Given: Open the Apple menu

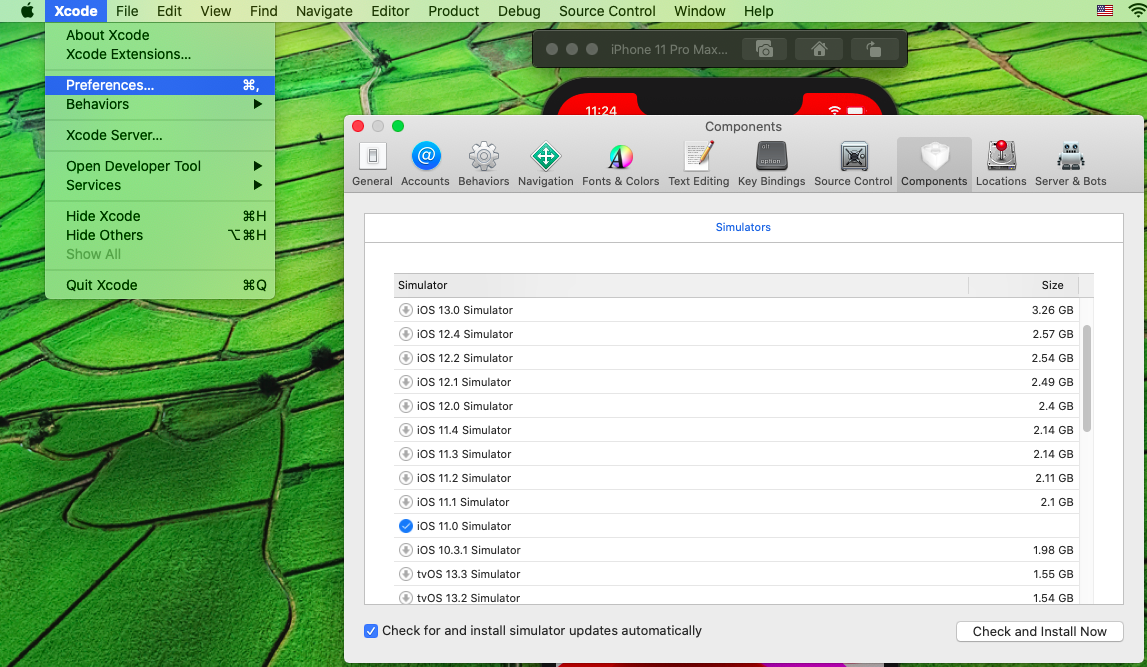Looking at the screenshot, I should point(27,11).
